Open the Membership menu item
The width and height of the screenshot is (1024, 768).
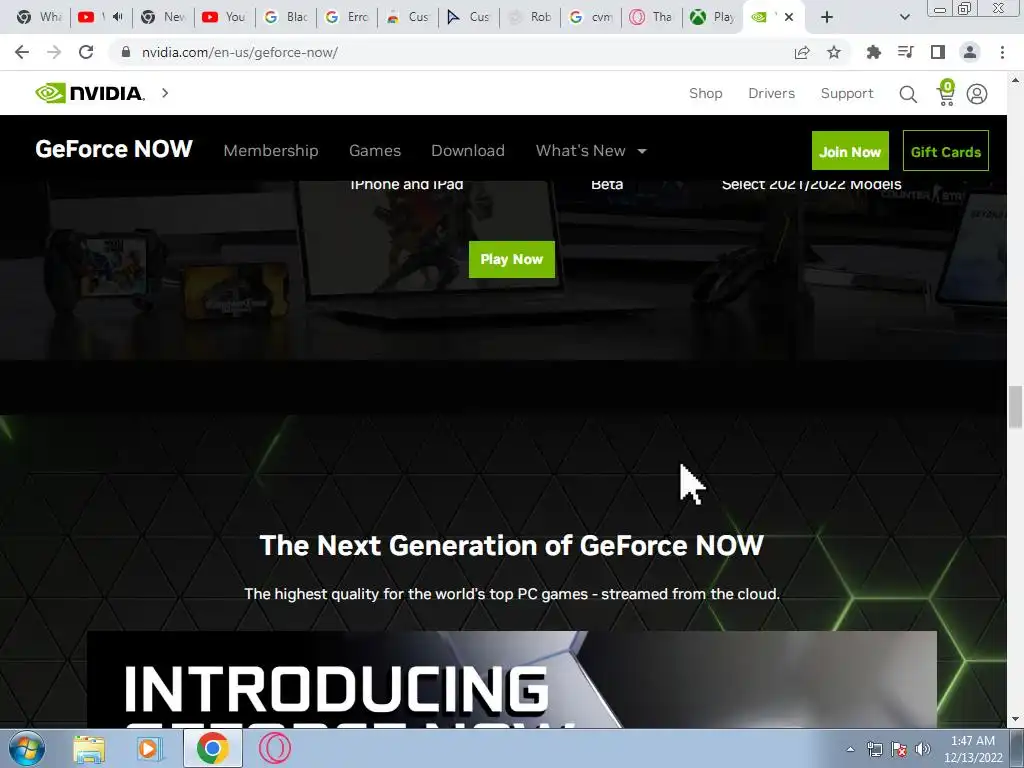[x=270, y=151]
